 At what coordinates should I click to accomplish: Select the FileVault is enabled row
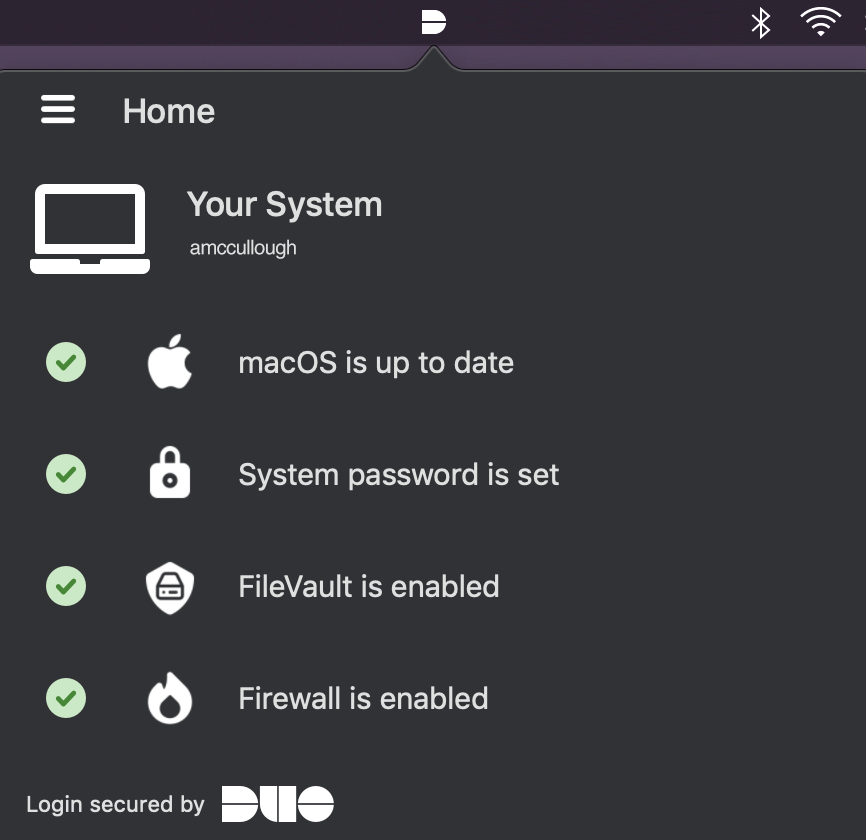click(x=368, y=586)
